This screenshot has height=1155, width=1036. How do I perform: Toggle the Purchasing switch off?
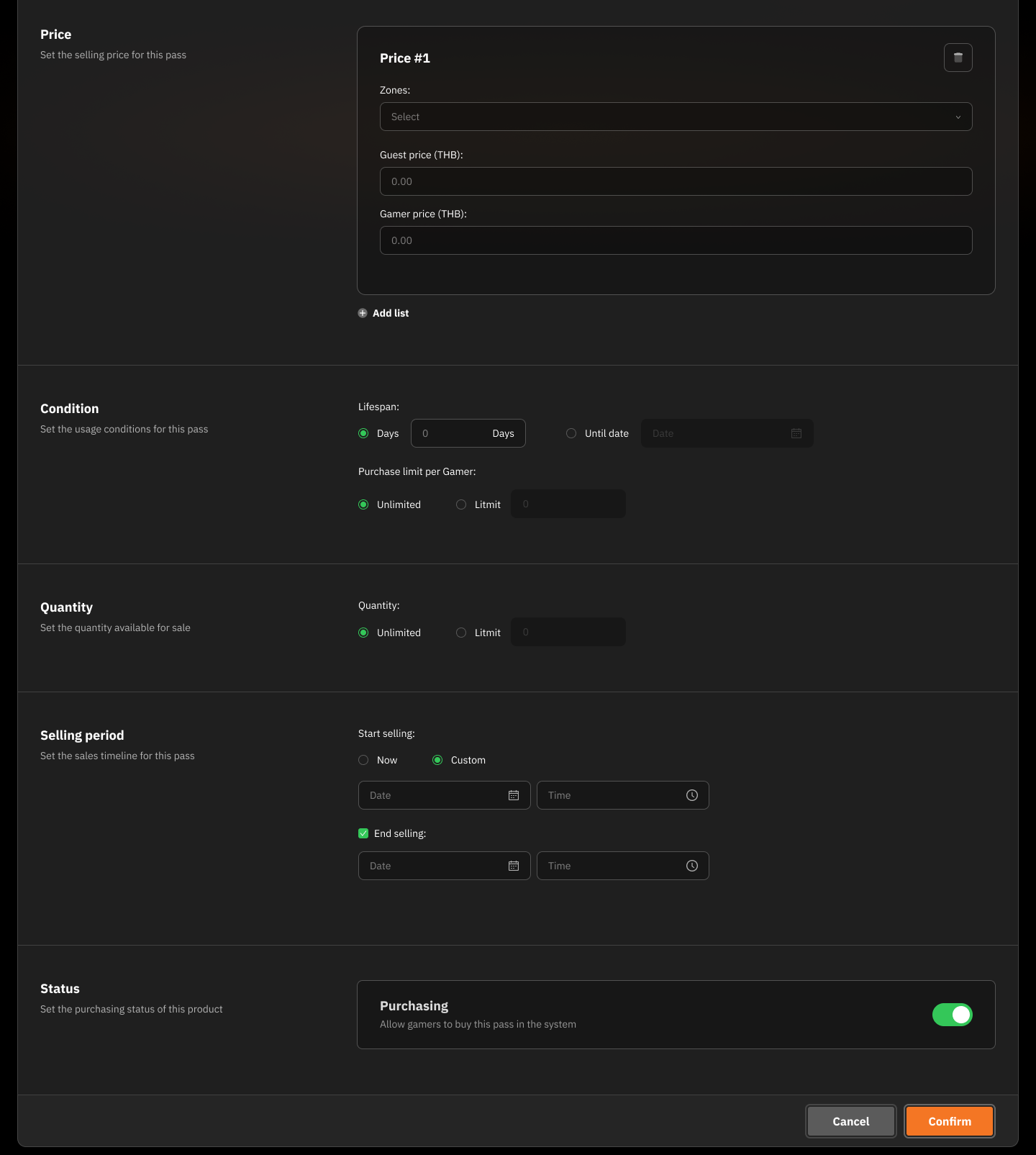point(953,1015)
